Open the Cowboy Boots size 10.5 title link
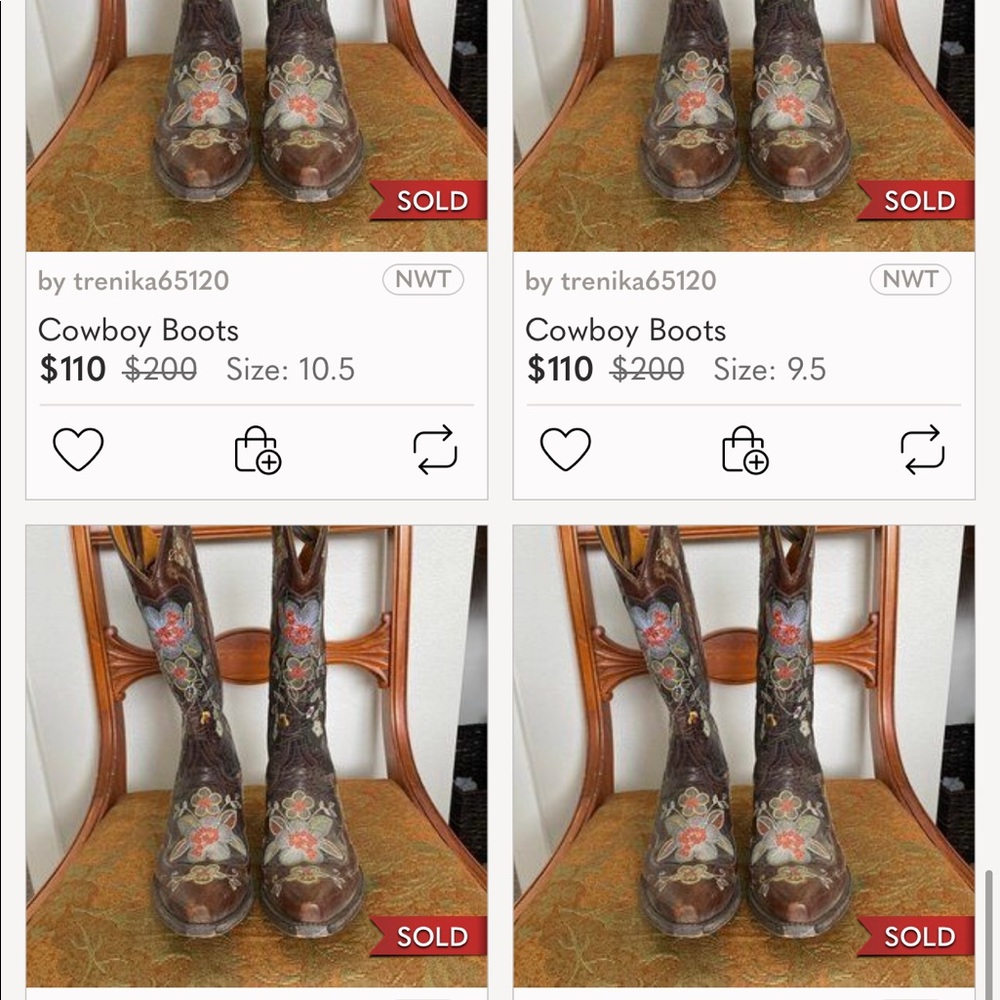Viewport: 1000px width, 1000px height. (x=138, y=330)
